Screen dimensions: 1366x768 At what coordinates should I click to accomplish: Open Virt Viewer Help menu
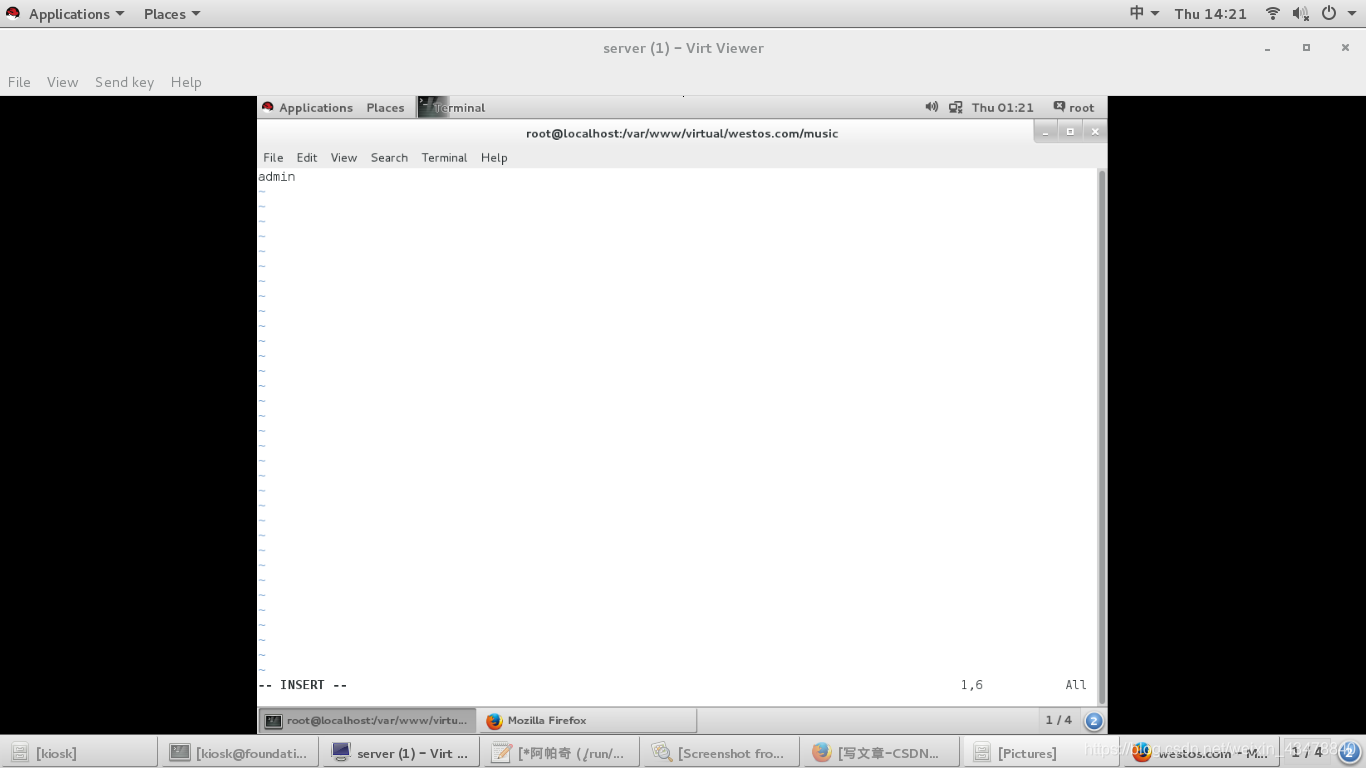pos(186,82)
